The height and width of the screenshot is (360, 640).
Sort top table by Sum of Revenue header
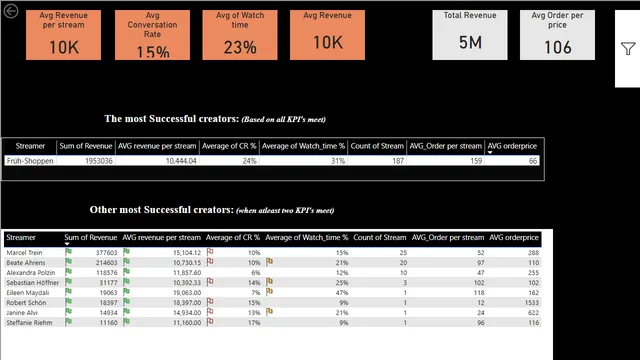(86, 146)
